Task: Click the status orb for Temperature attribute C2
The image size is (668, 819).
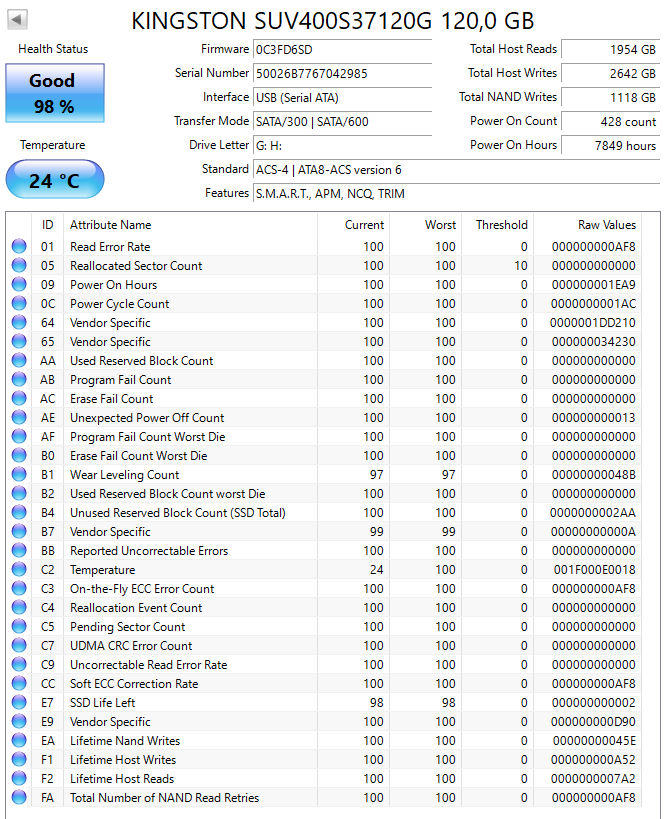Action: [x=19, y=569]
